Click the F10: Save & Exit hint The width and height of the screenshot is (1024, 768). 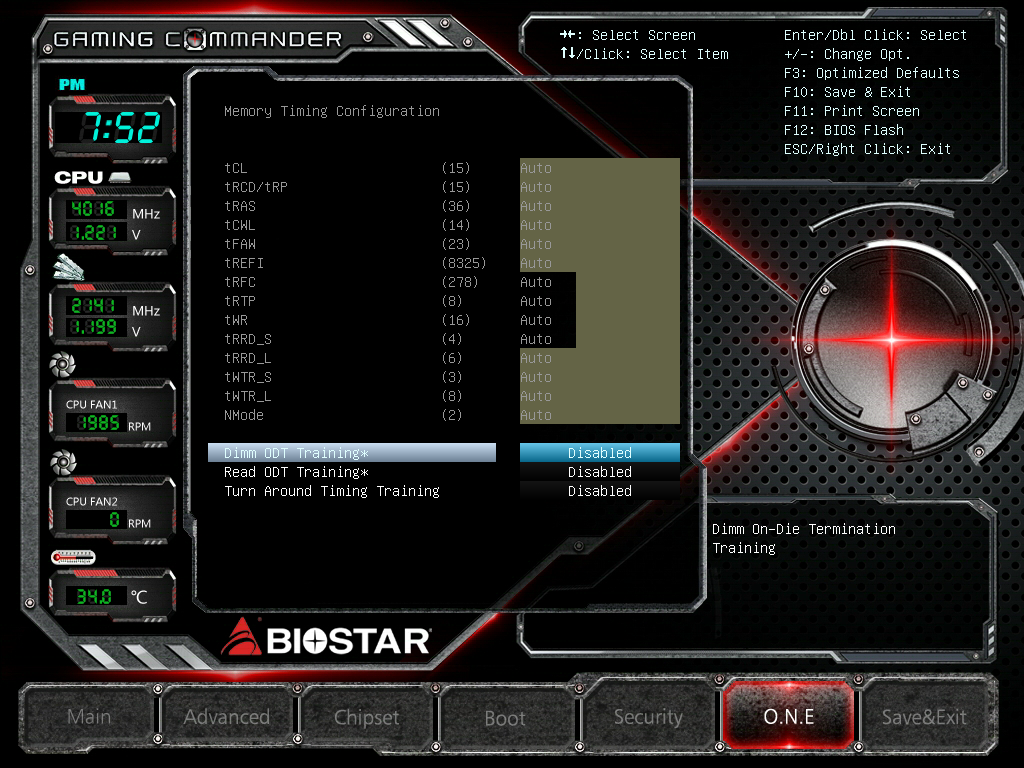pos(847,92)
